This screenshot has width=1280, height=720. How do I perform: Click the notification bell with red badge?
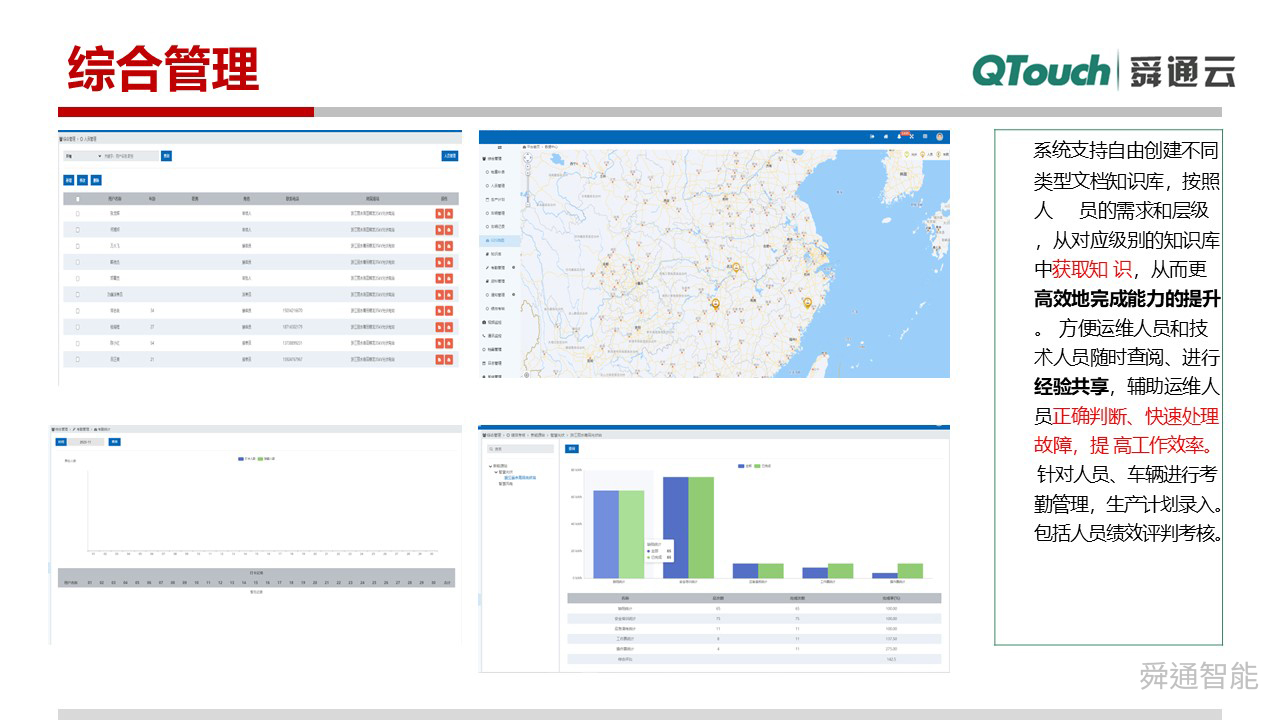[898, 136]
